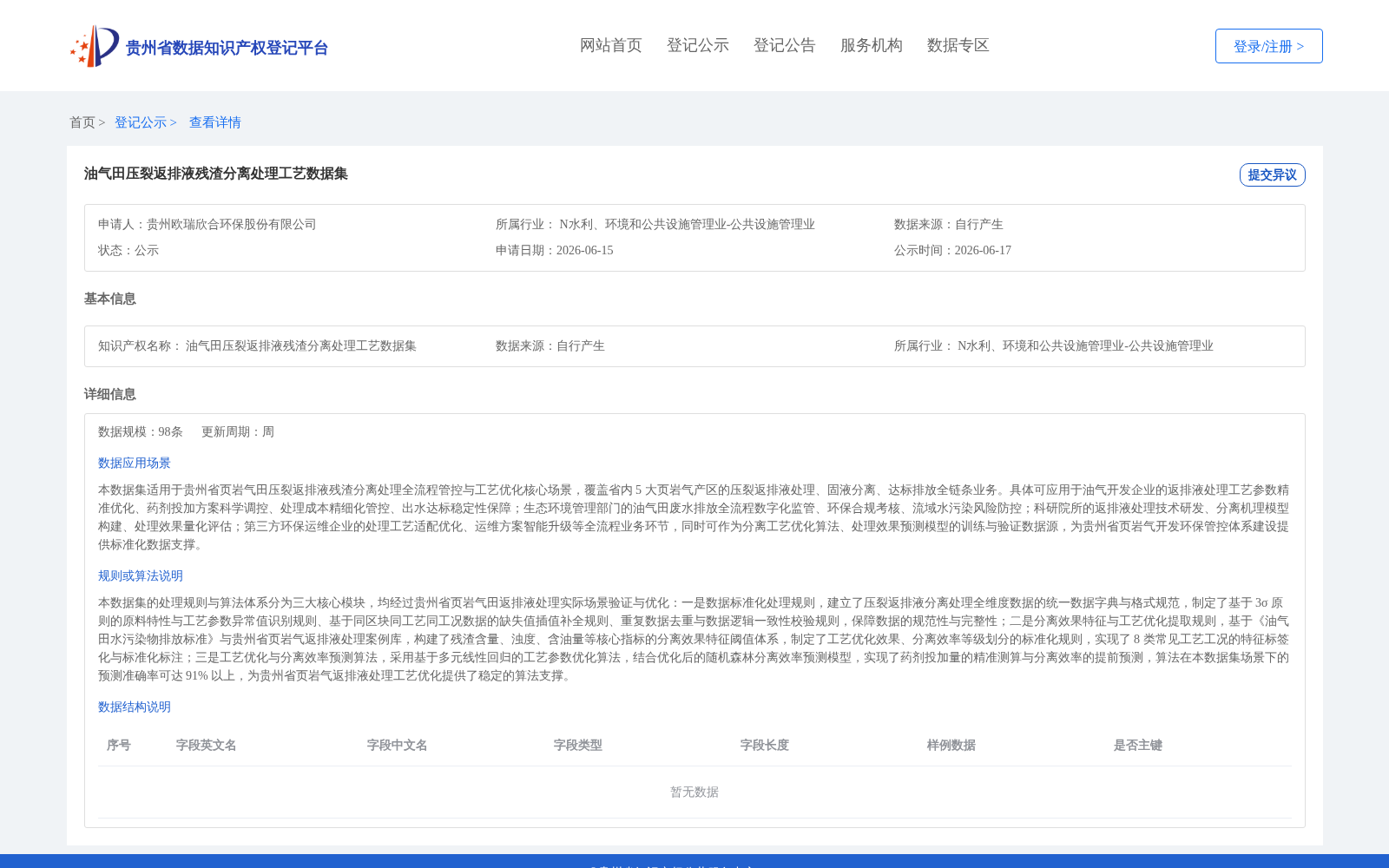1389x868 pixels.
Task: Open the 数据专区 menu item
Action: point(958,45)
